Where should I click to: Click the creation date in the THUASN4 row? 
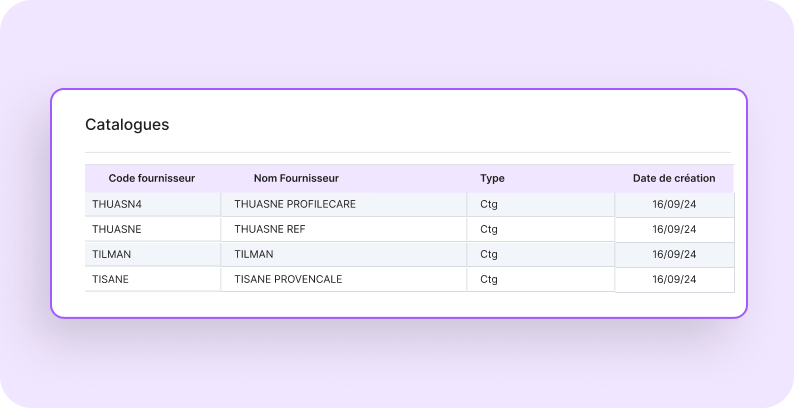click(x=674, y=204)
